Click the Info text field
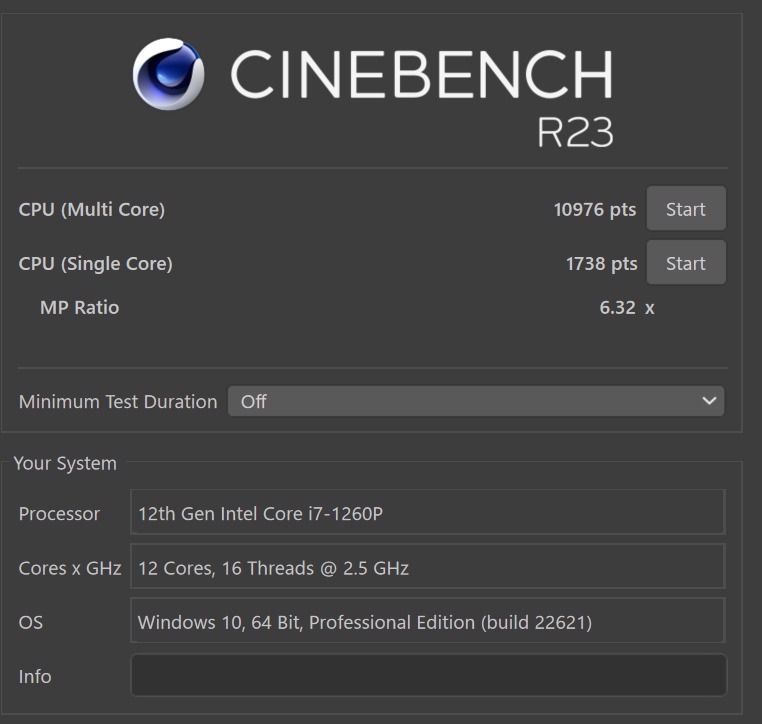The height and width of the screenshot is (724, 762). [x=429, y=675]
